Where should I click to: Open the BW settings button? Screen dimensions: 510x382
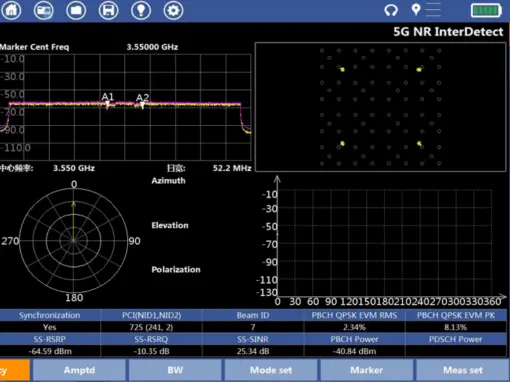(175, 370)
